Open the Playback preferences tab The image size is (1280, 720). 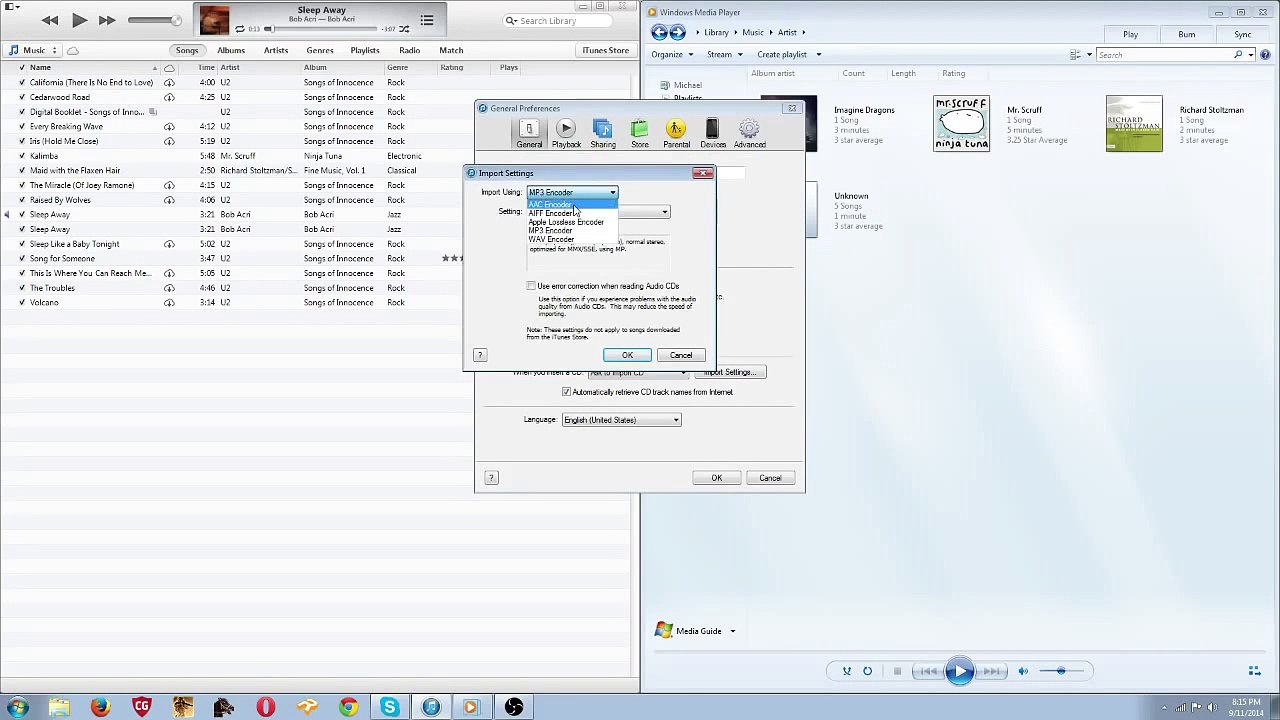tap(566, 133)
